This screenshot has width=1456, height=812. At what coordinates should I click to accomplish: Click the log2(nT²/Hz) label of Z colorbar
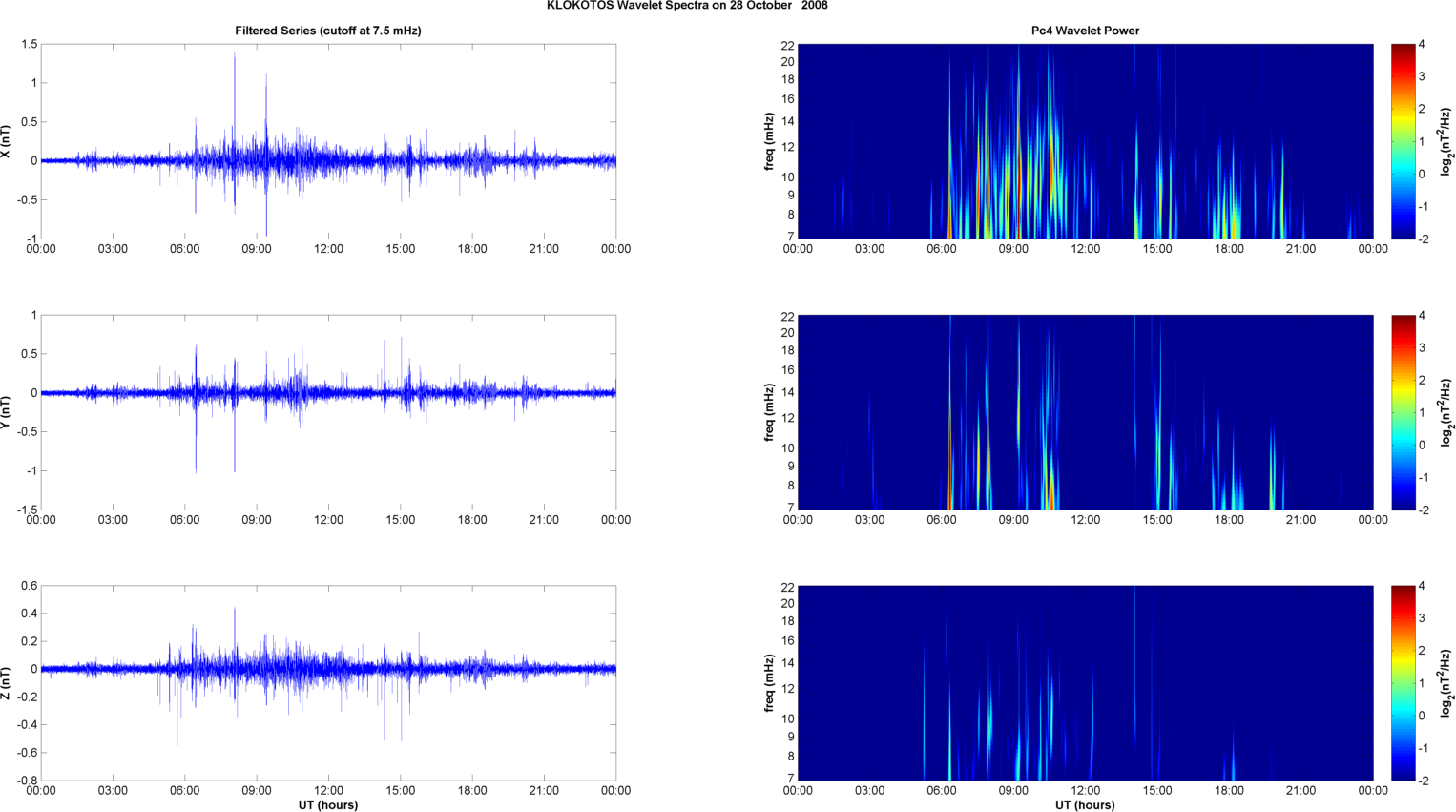click(x=1447, y=683)
